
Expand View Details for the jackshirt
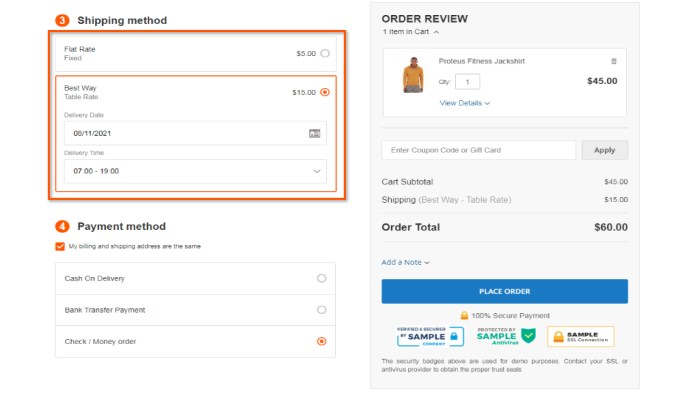coord(465,103)
